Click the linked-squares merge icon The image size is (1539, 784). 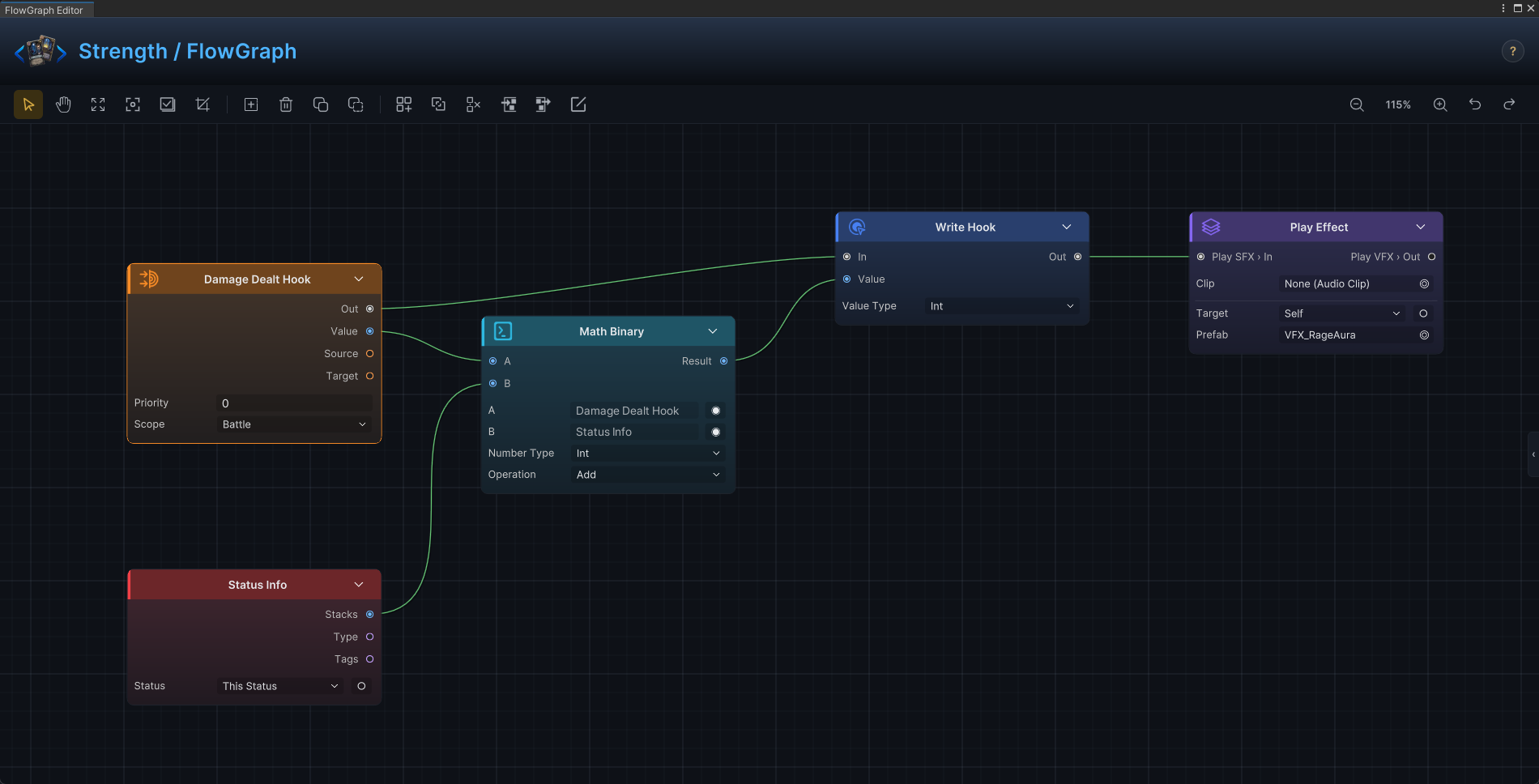tap(438, 104)
